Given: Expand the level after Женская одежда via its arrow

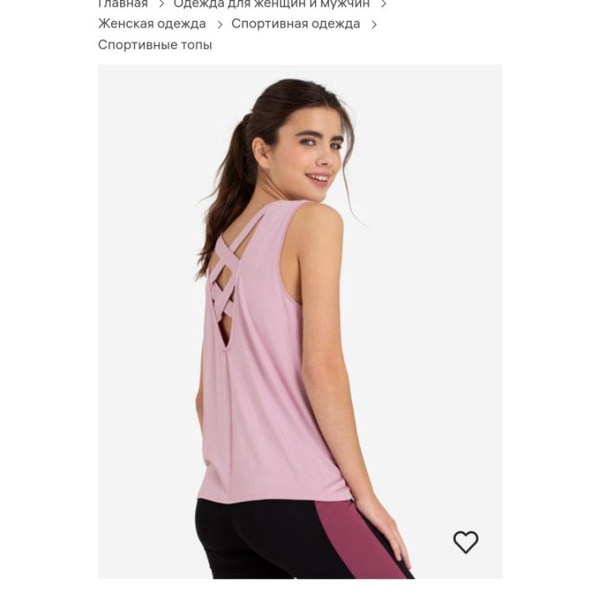Looking at the screenshot, I should 220,24.
